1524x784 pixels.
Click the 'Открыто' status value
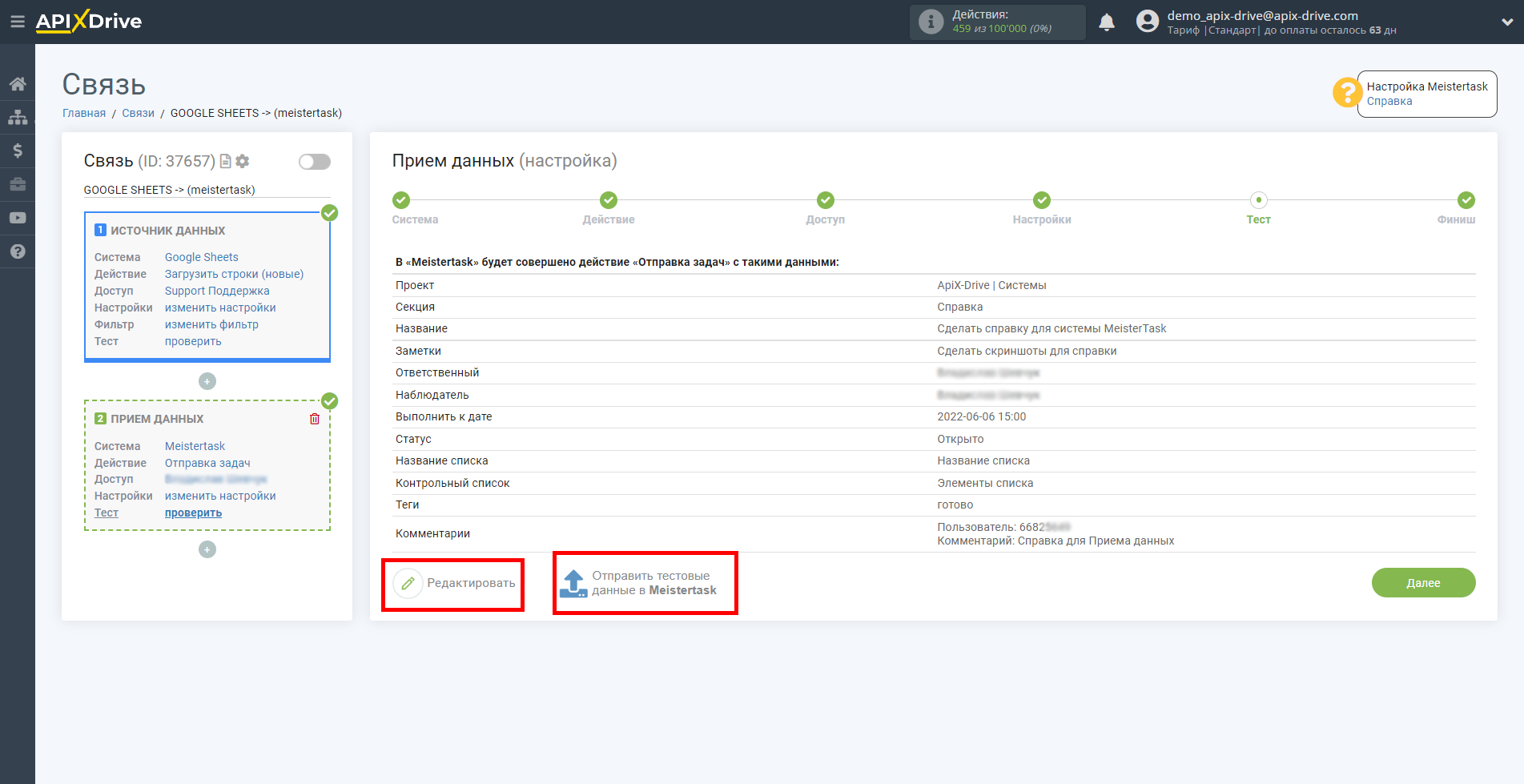[x=960, y=439]
